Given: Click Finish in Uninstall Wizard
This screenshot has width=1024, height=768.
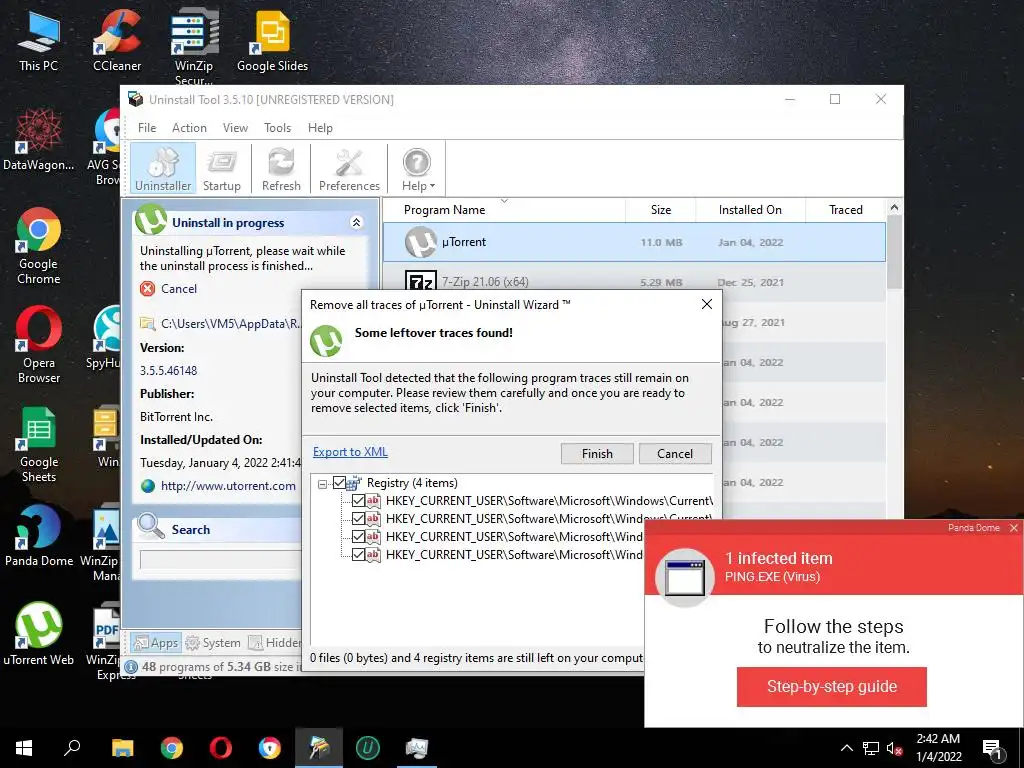Looking at the screenshot, I should point(597,454).
